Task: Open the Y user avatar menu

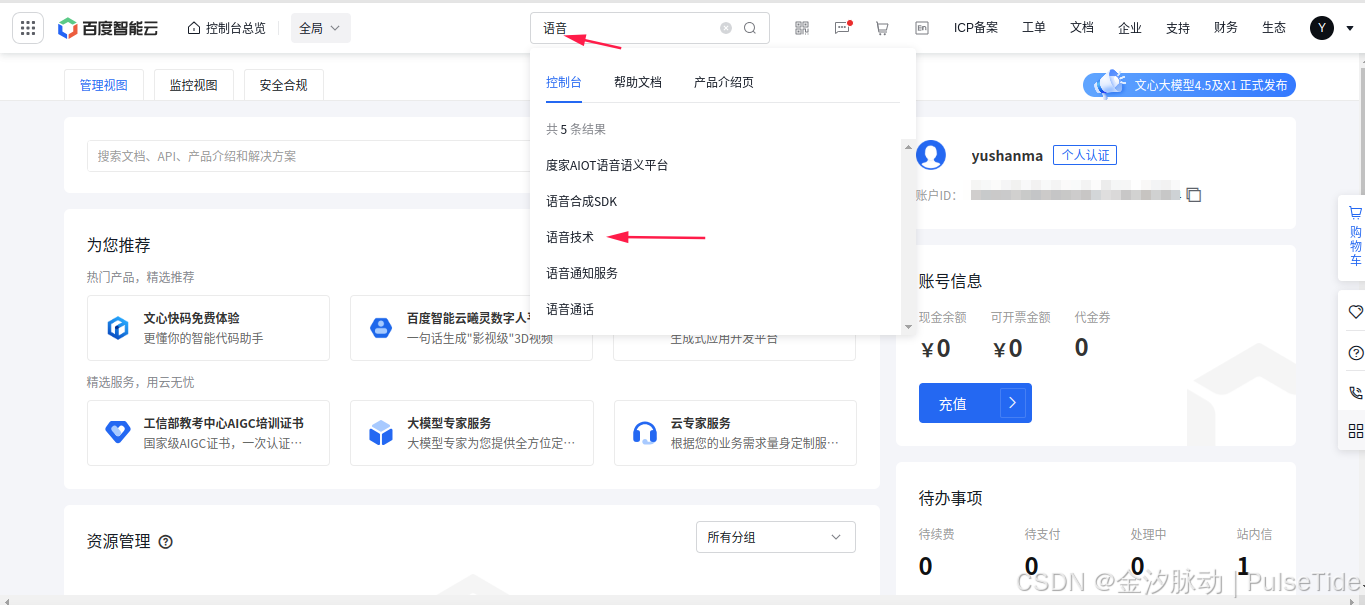Action: point(1322,28)
